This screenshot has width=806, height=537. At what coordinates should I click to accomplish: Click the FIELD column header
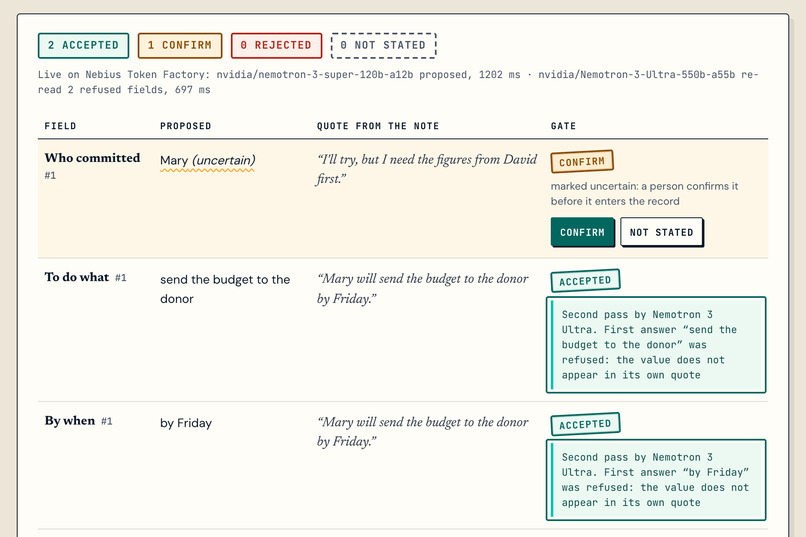60,126
